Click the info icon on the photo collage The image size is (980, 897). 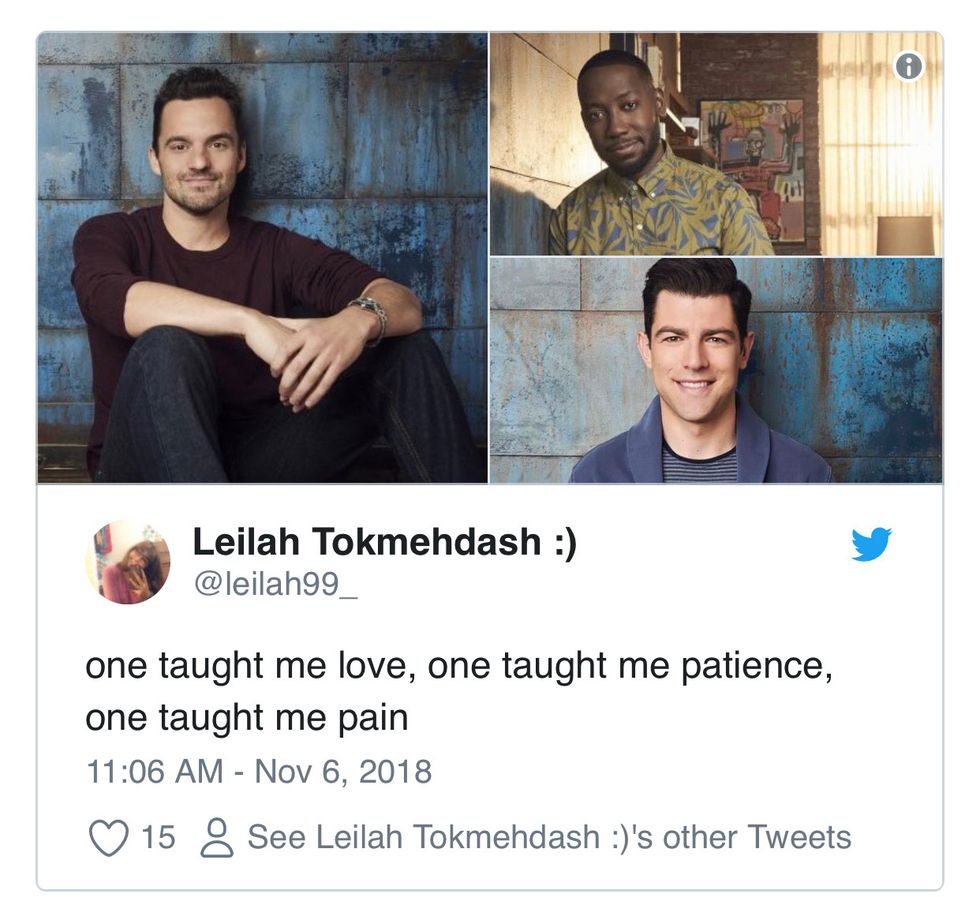click(908, 66)
